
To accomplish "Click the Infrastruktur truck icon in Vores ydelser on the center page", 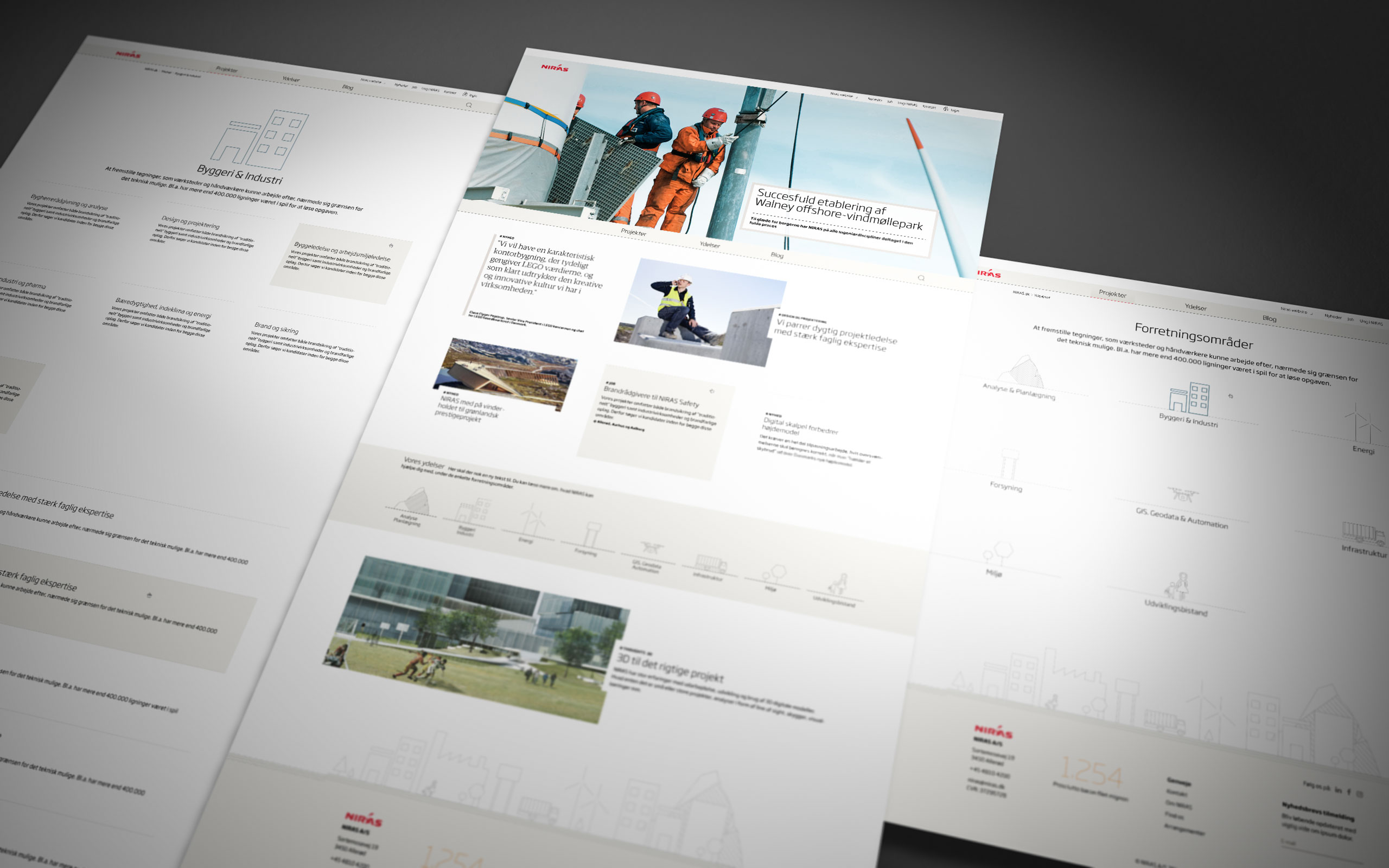I will pyautogui.click(x=711, y=564).
